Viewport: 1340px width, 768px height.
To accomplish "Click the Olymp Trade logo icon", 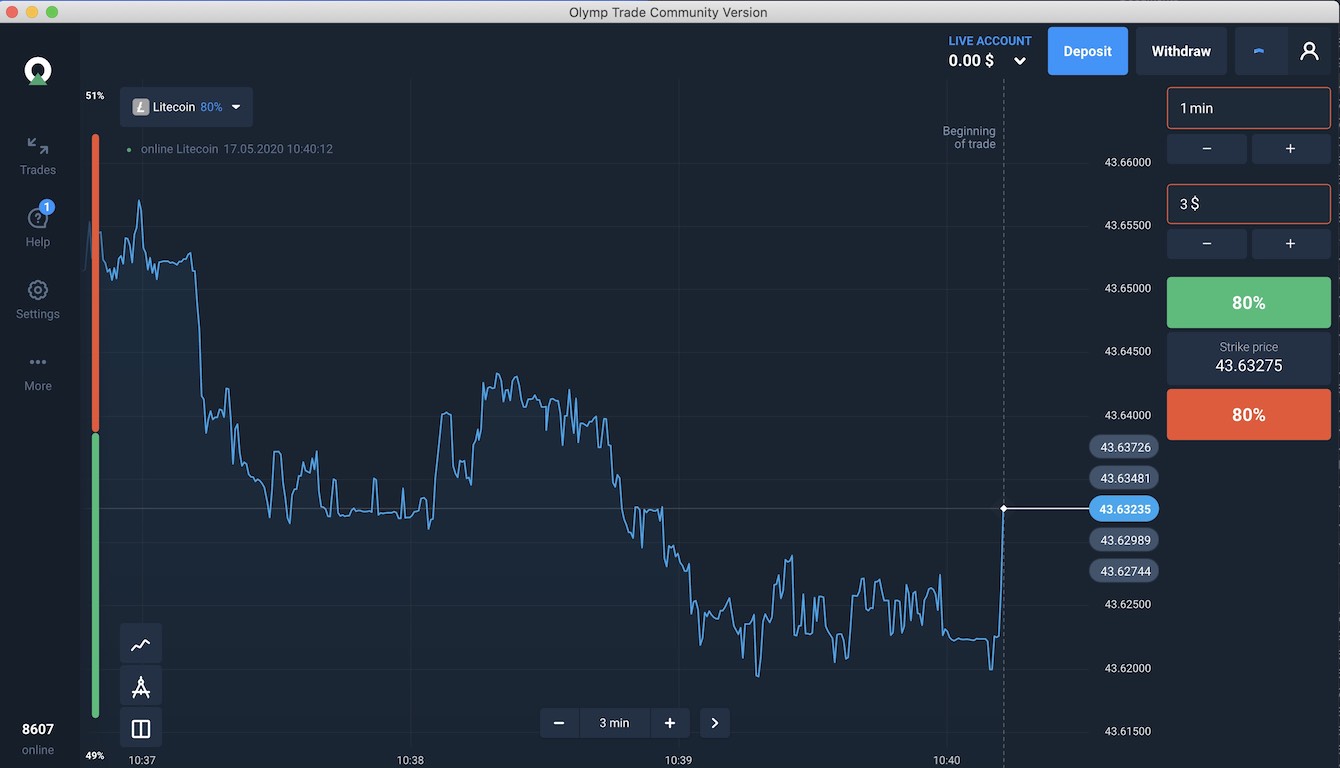I will pos(38,71).
